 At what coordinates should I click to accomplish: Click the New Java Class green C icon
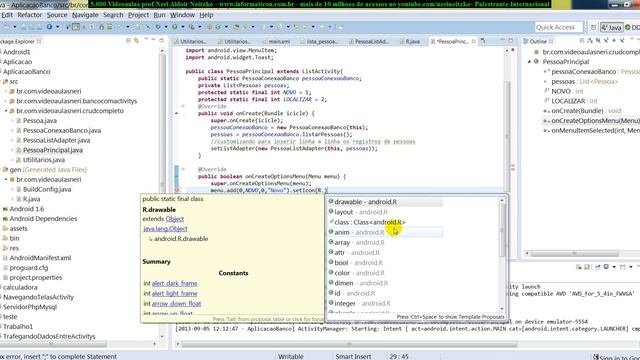218,27
